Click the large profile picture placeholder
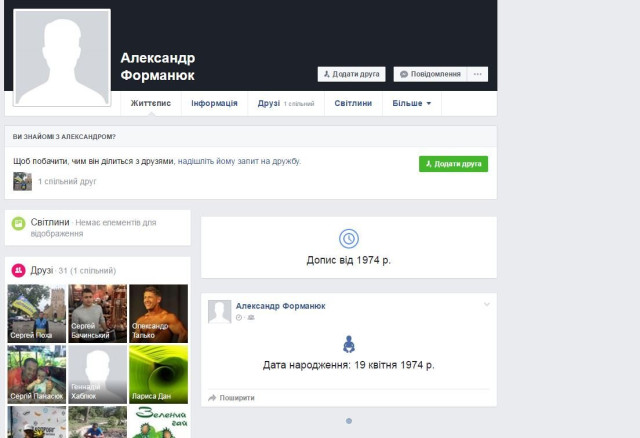Screen dimensions: 640x438 coord(62,57)
